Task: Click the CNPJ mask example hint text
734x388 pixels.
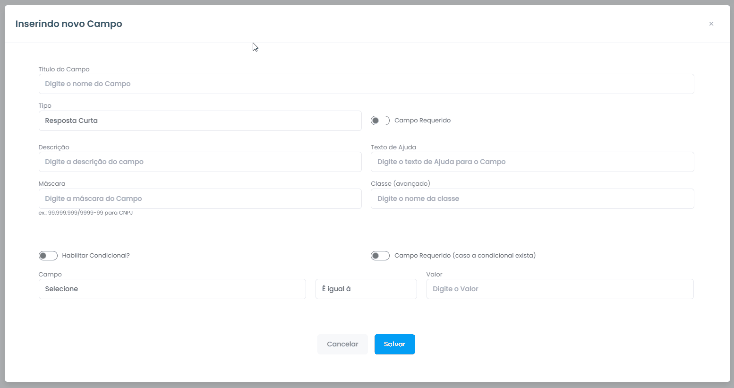Action: [86, 213]
